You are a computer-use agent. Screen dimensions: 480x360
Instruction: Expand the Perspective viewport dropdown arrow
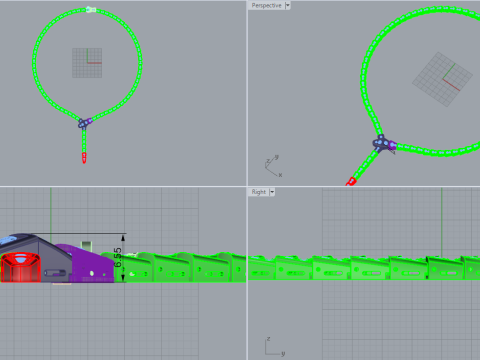click(288, 5)
